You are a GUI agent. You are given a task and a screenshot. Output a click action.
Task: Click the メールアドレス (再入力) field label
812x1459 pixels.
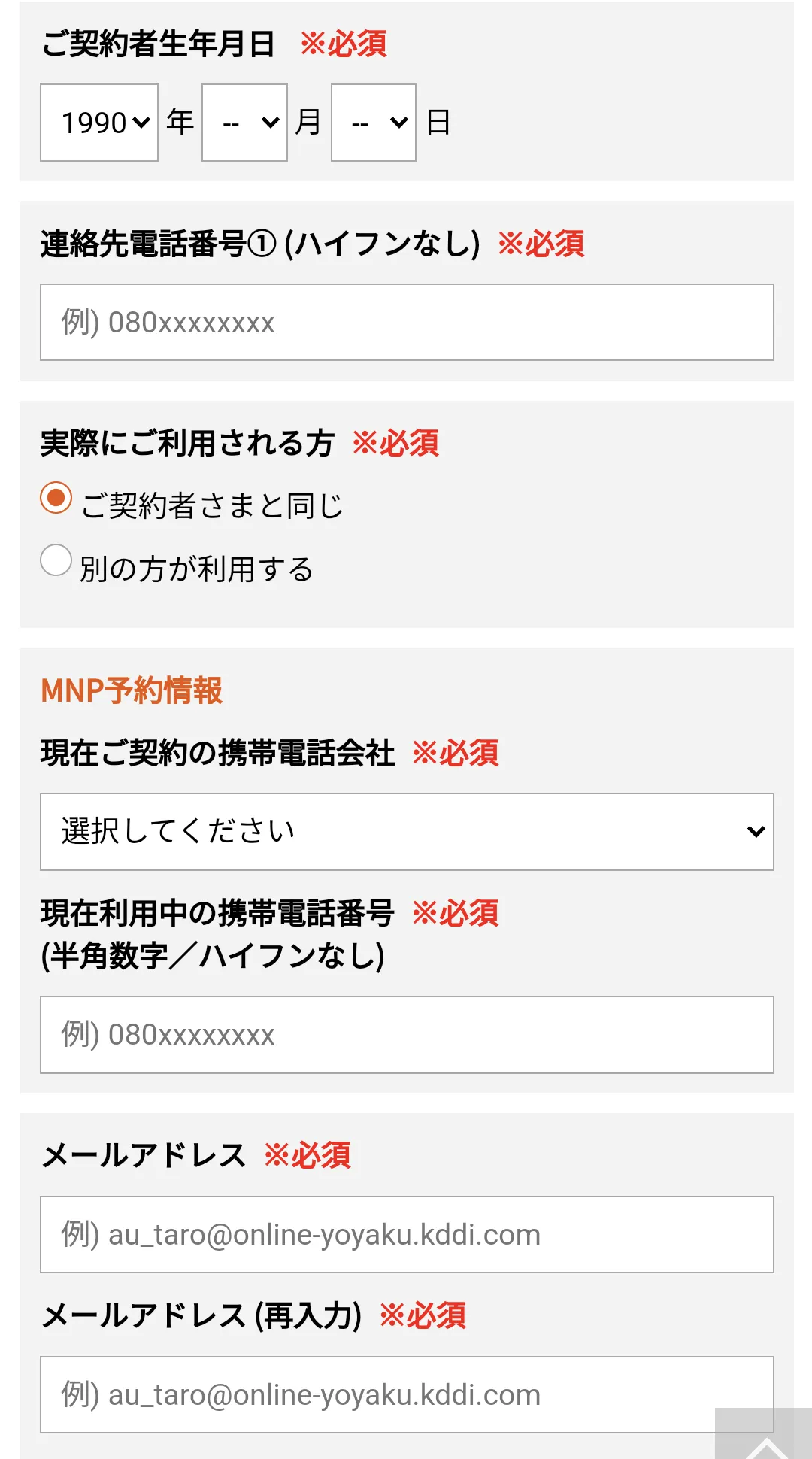point(201,1316)
